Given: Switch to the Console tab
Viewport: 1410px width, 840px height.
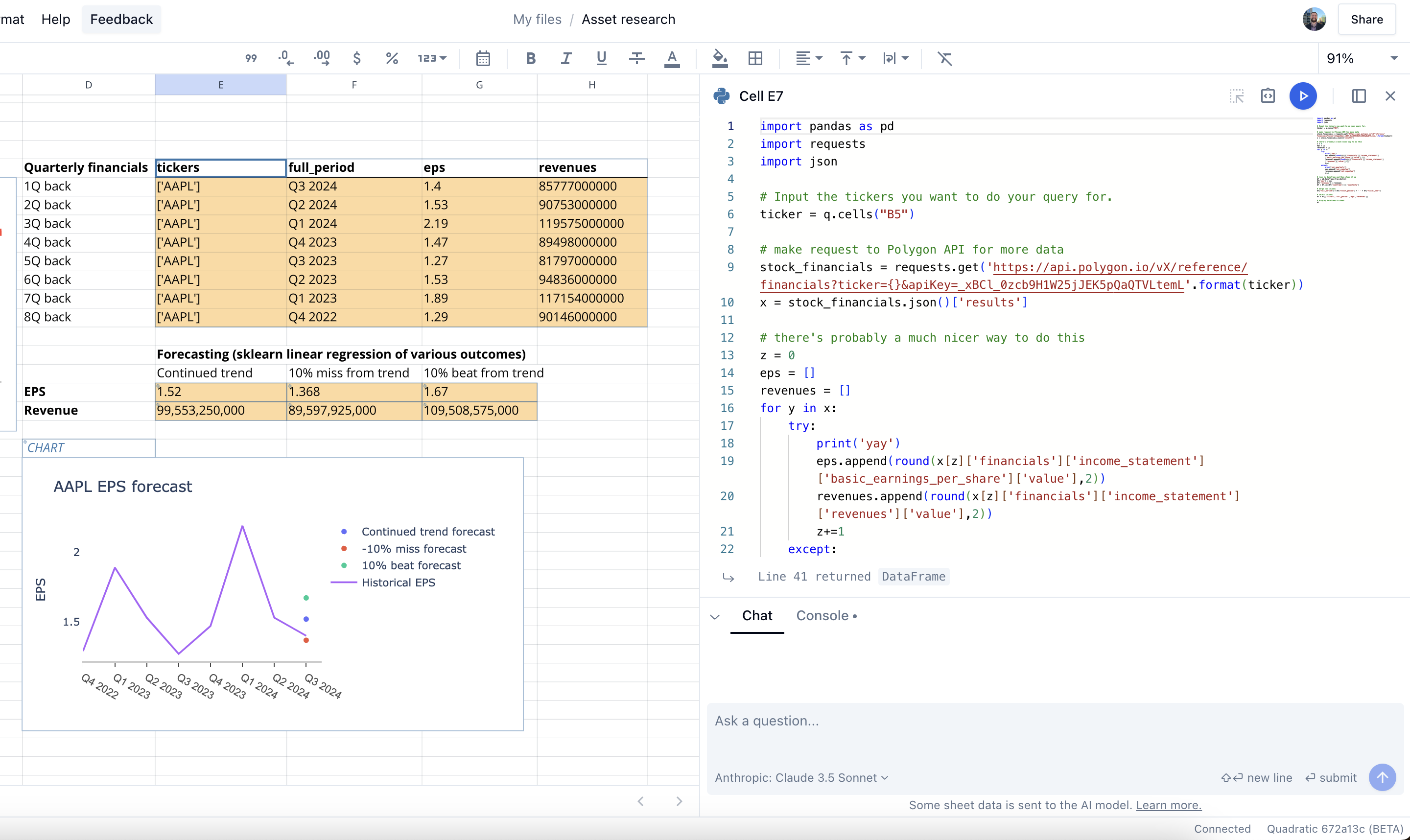Looking at the screenshot, I should [x=826, y=616].
